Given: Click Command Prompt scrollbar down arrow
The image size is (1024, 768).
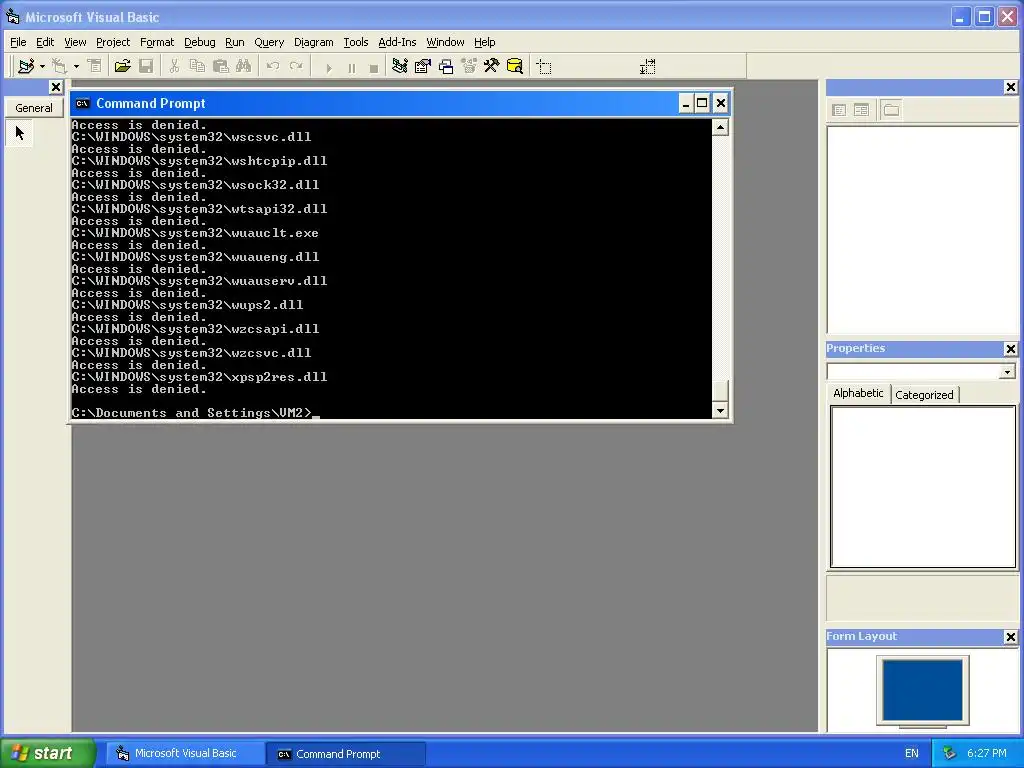Looking at the screenshot, I should click(720, 411).
